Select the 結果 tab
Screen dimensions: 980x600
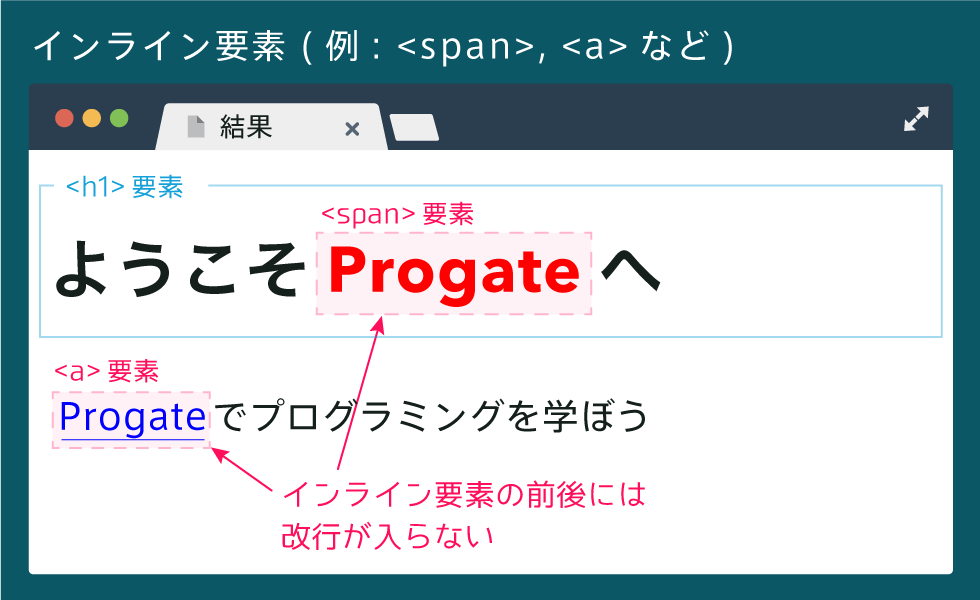(272, 127)
